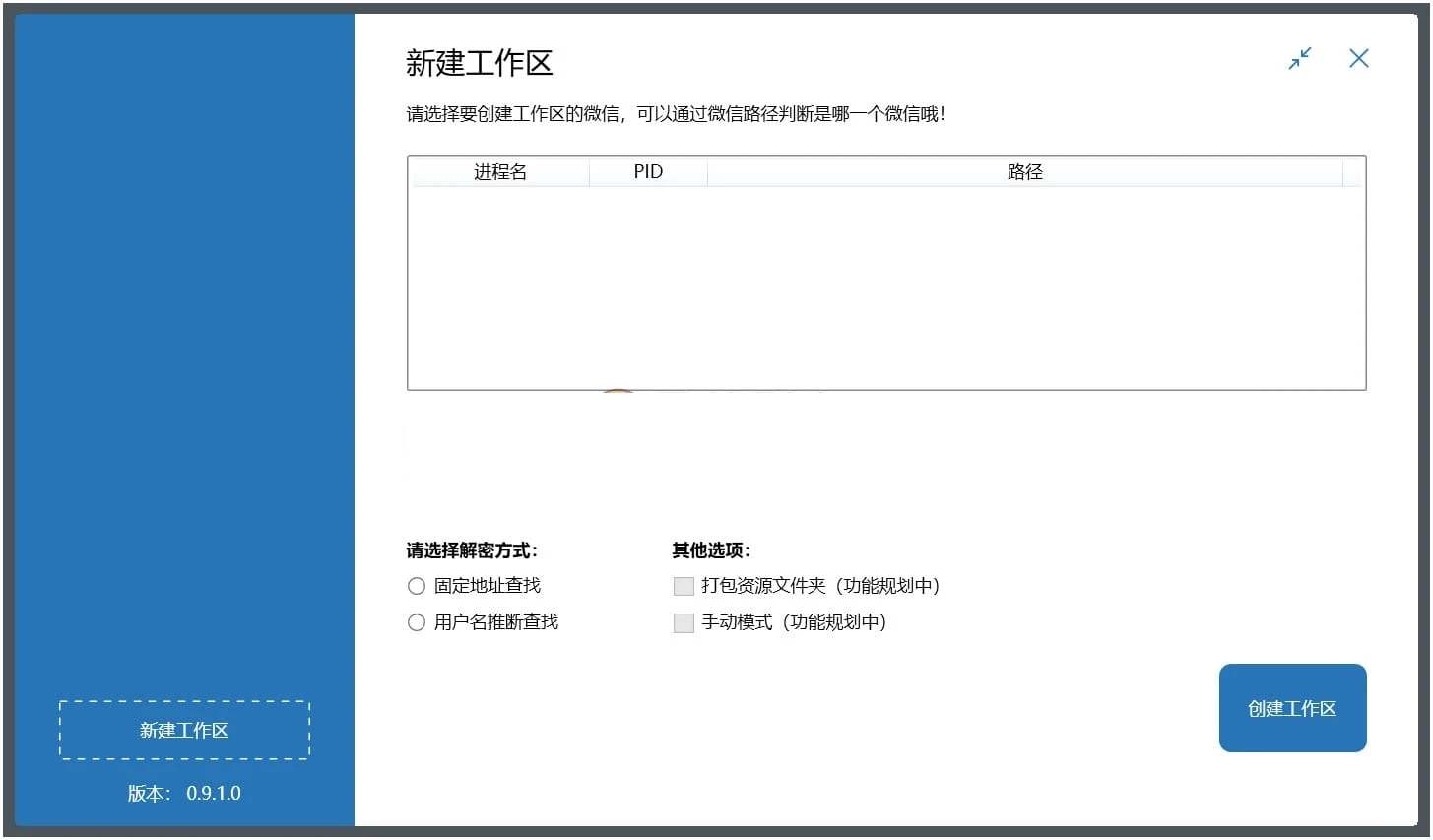
Task: Click the partially visible avatar below the table
Action: [x=617, y=389]
